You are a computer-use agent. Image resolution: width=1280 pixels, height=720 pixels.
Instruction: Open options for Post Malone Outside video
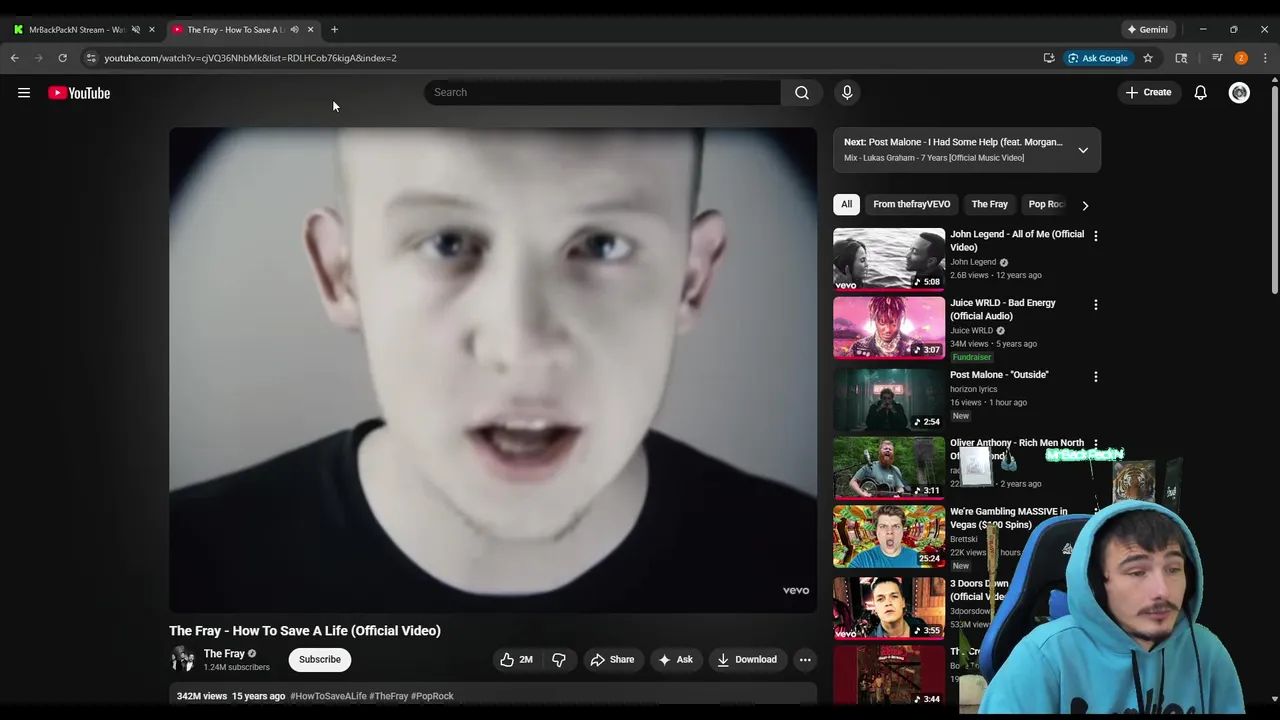(x=1095, y=377)
